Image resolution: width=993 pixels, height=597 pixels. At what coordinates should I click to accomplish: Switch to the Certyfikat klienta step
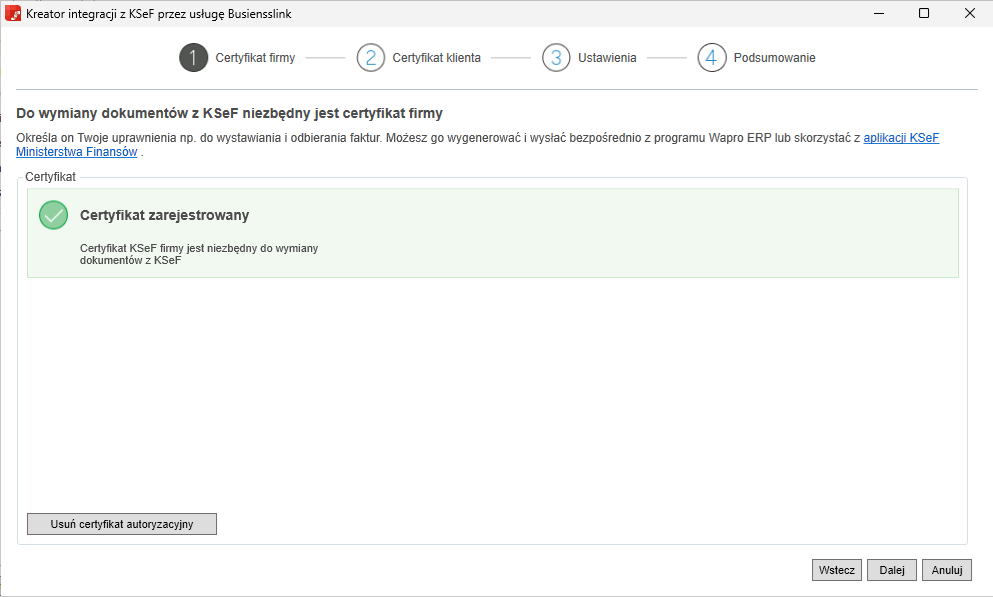click(436, 58)
